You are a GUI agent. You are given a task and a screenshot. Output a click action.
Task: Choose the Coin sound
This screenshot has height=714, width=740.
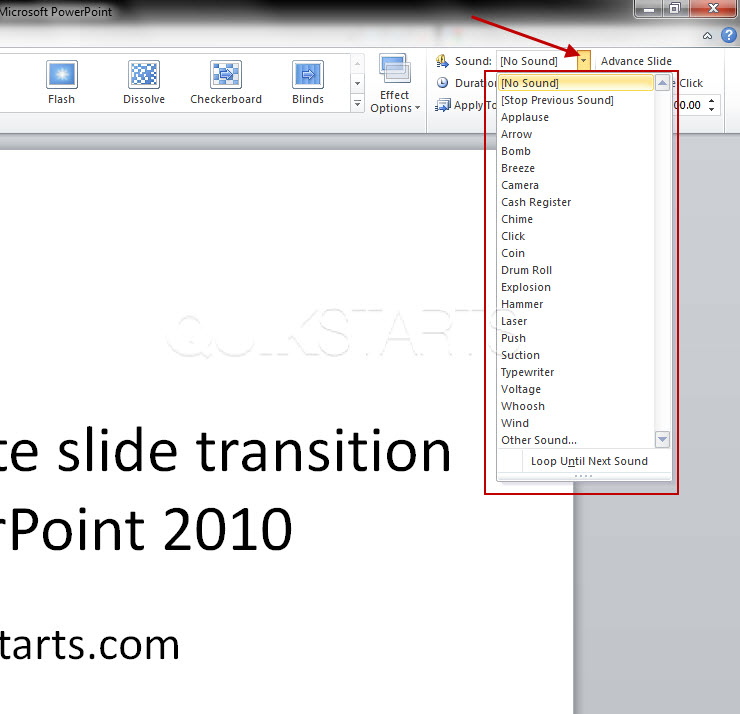[576, 253]
